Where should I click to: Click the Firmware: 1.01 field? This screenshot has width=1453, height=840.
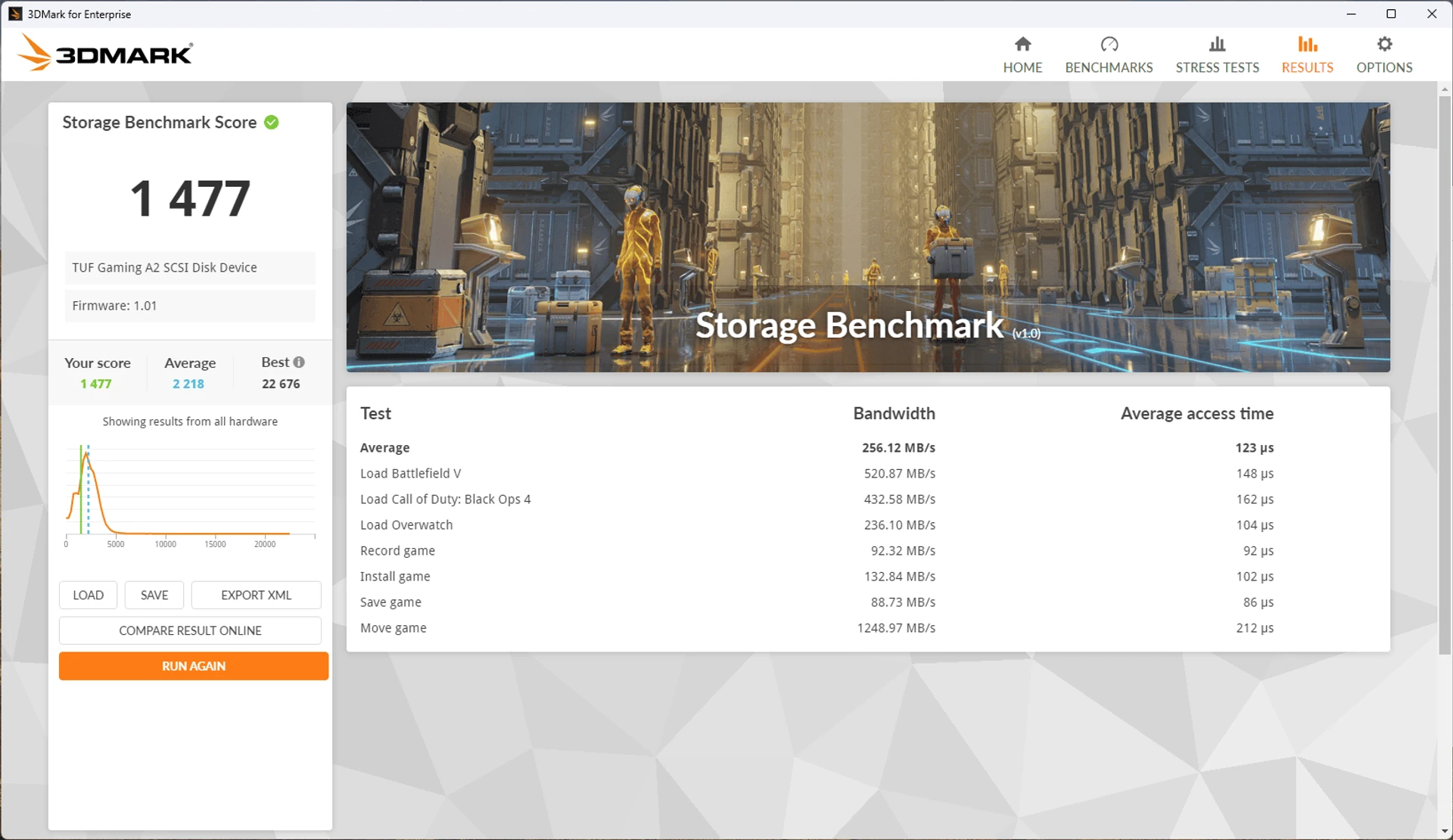(190, 306)
